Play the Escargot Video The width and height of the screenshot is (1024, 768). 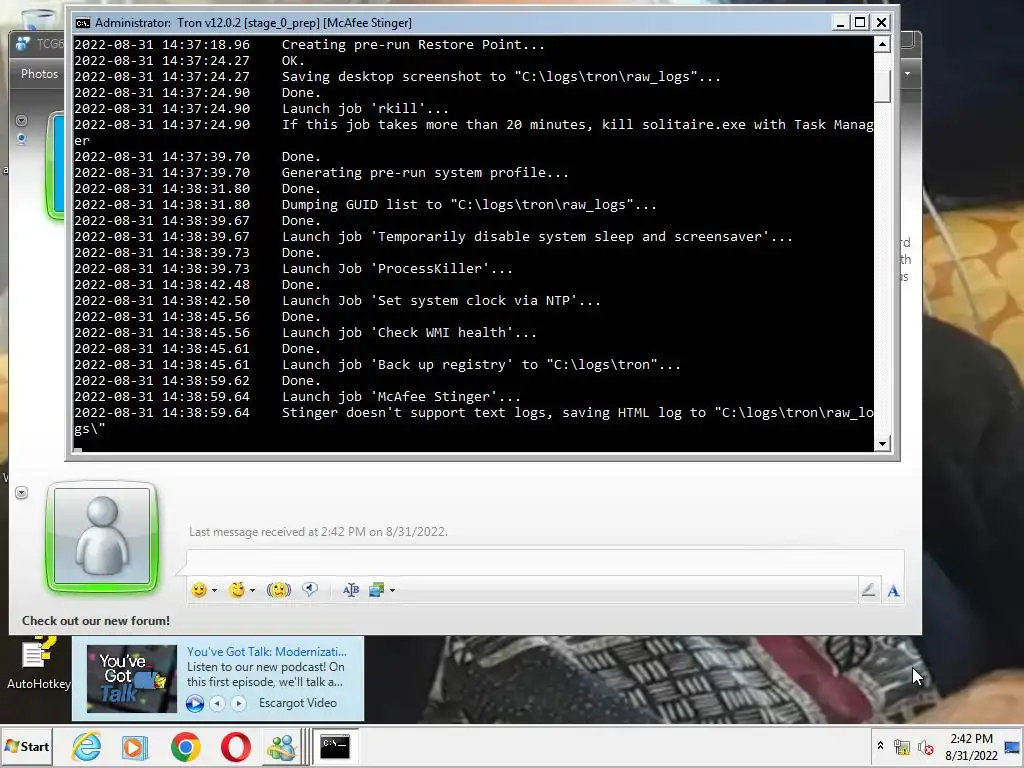click(195, 703)
